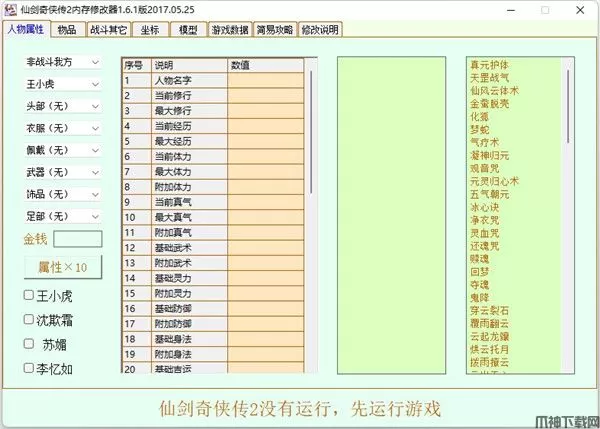Click the 说明 column header
The image size is (600, 429).
190,65
